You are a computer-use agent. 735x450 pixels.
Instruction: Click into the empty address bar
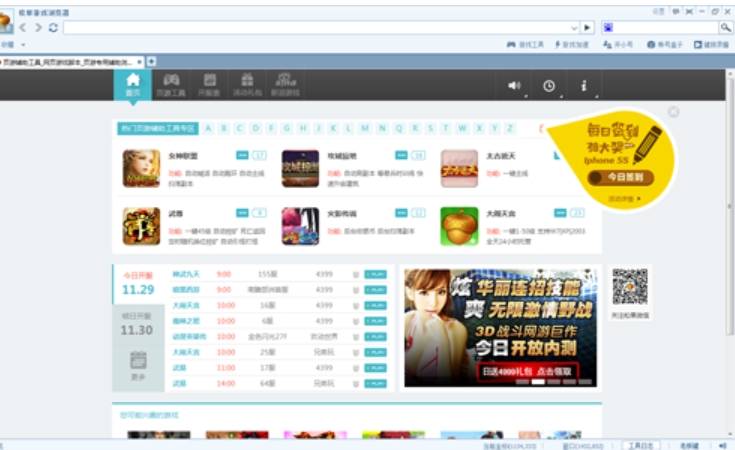pos(316,28)
